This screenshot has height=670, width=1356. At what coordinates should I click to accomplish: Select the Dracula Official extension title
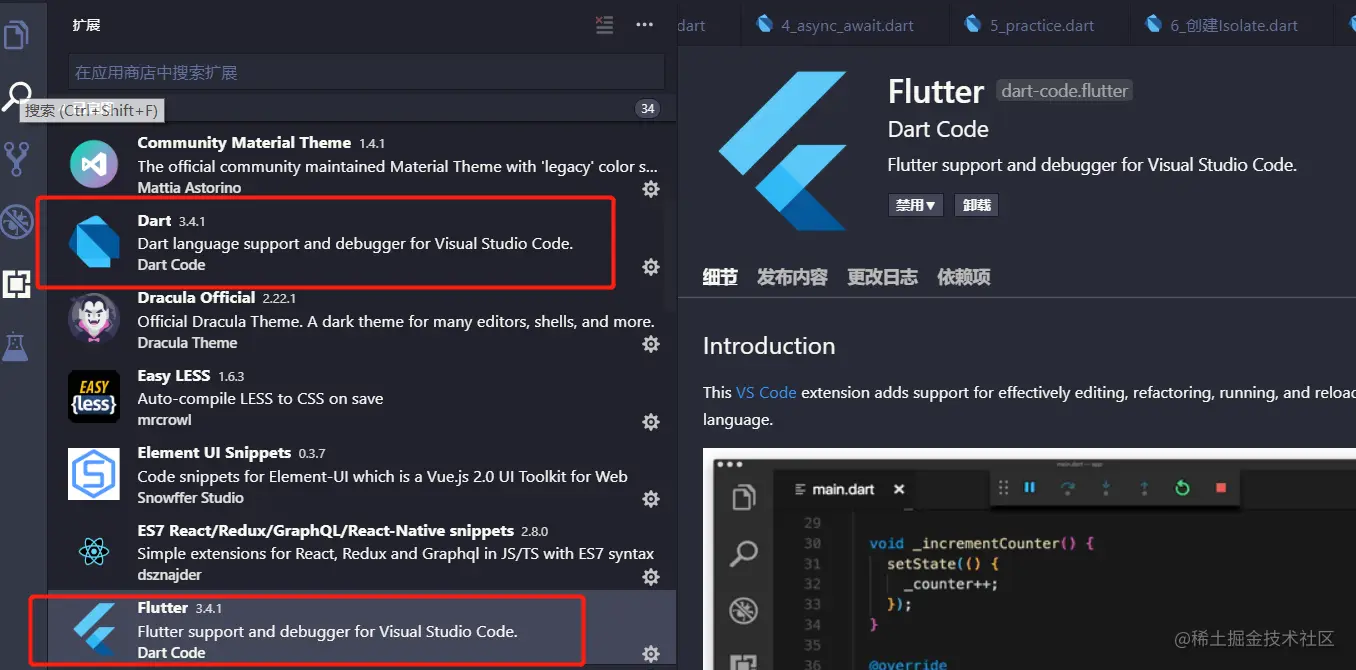click(x=196, y=298)
